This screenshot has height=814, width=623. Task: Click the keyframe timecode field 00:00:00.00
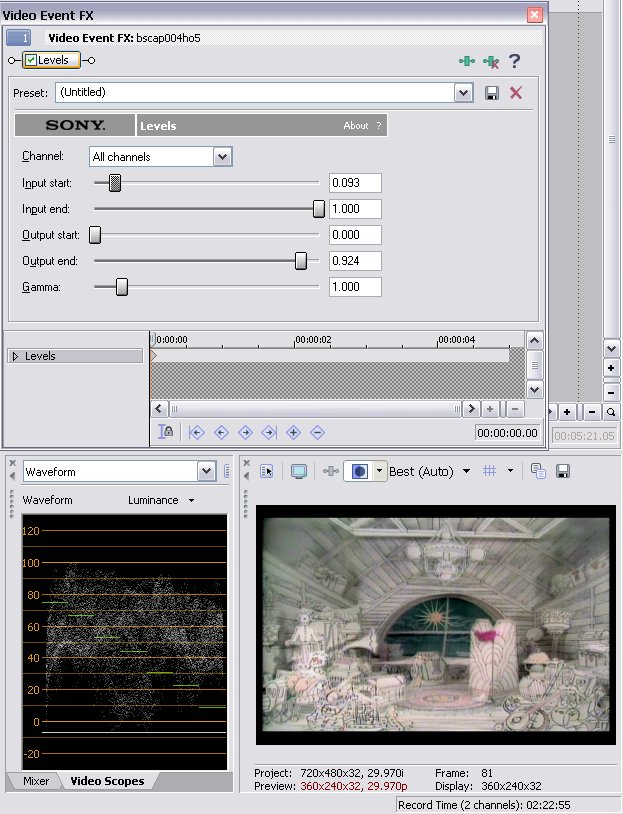[507, 433]
